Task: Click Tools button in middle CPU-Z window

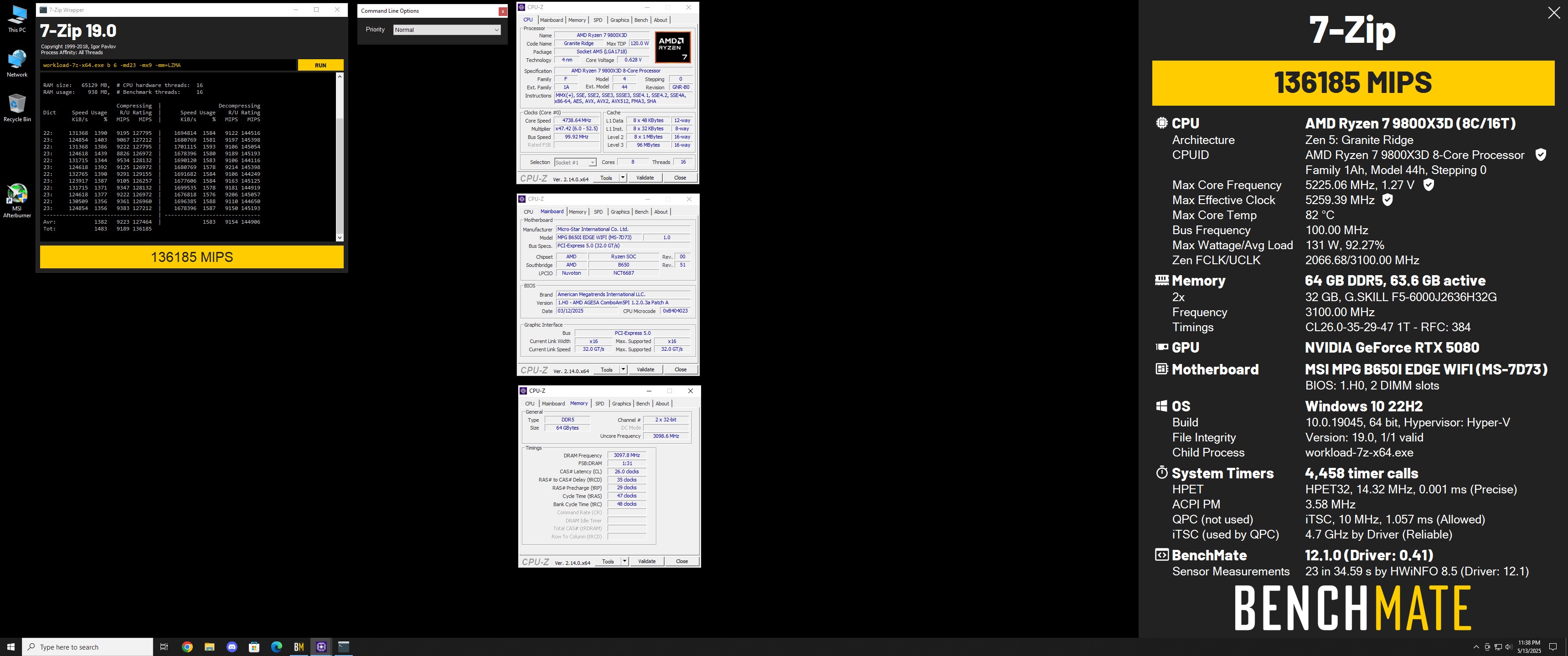Action: coord(607,369)
